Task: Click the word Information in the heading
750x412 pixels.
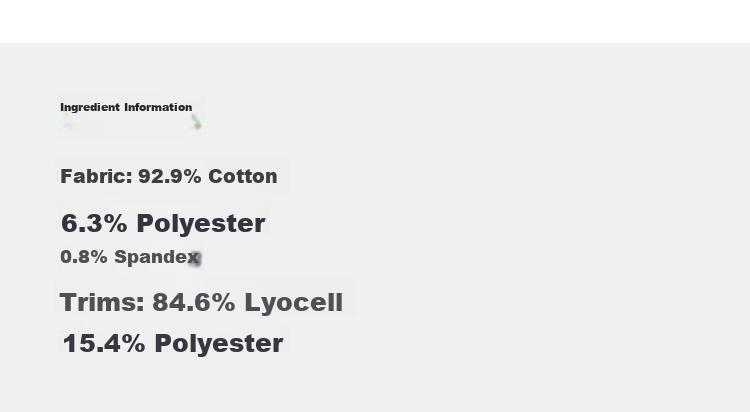Action: coord(158,107)
